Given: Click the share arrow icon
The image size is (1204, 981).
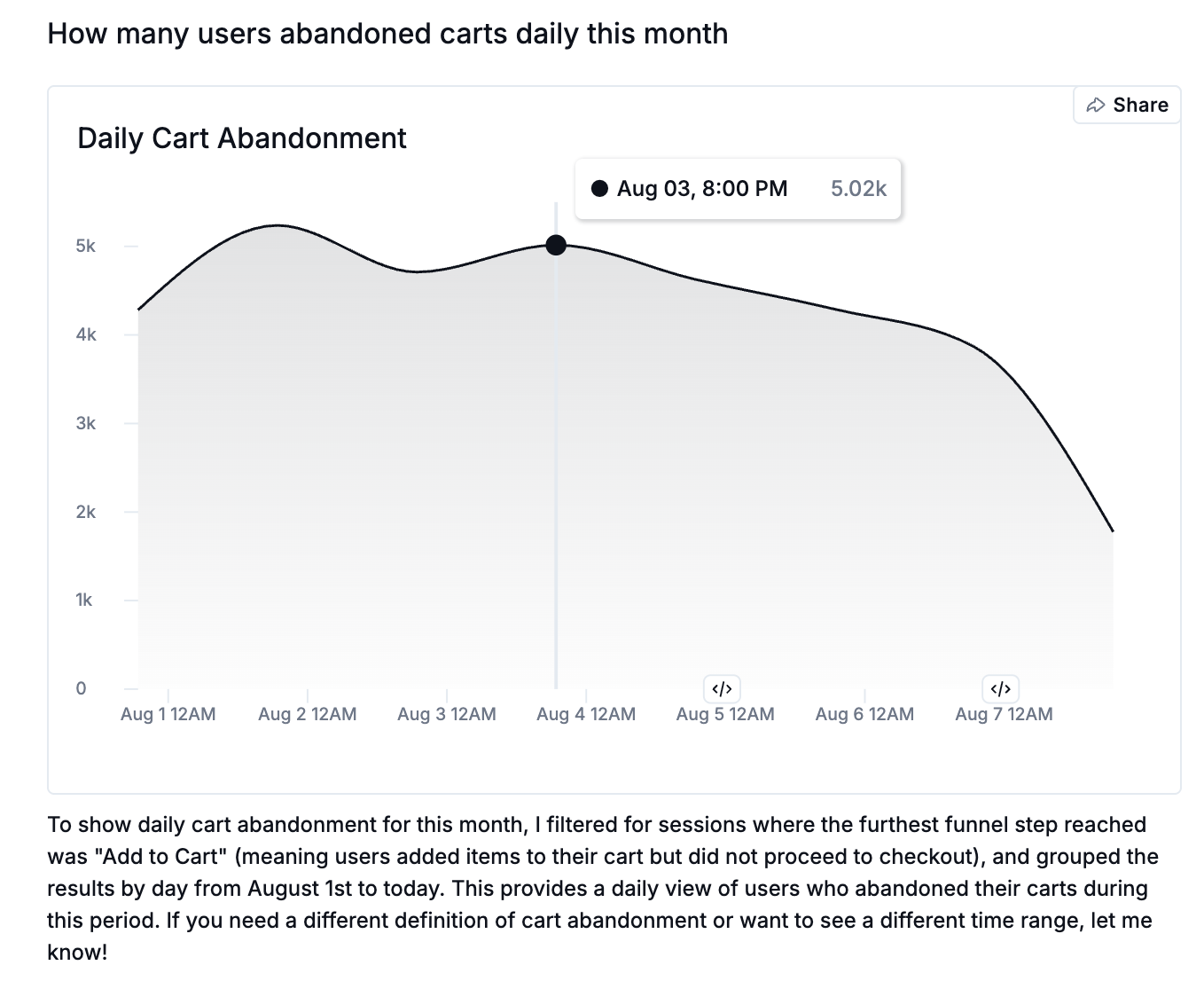Looking at the screenshot, I should [x=1096, y=105].
